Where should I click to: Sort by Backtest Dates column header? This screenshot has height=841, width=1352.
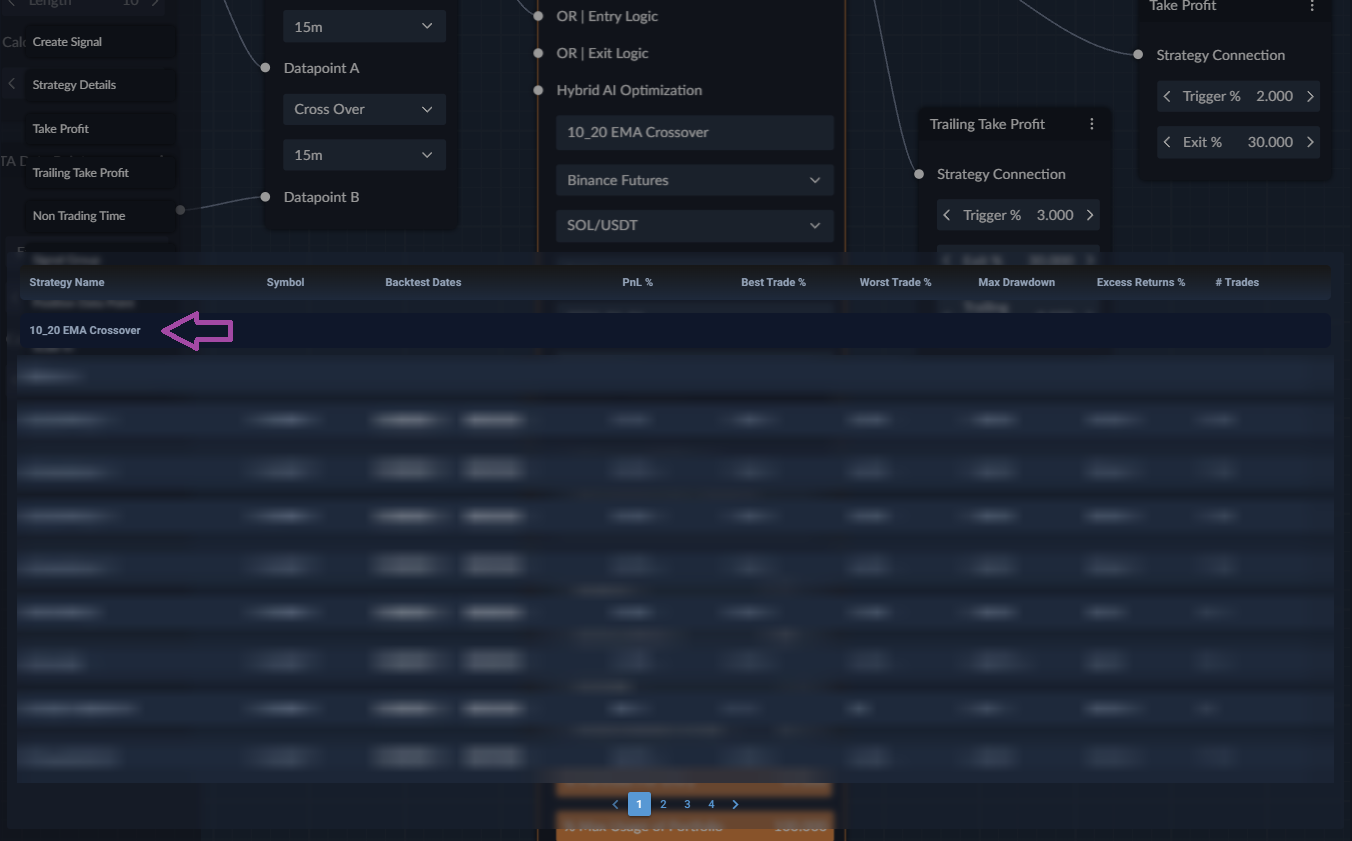click(x=423, y=282)
